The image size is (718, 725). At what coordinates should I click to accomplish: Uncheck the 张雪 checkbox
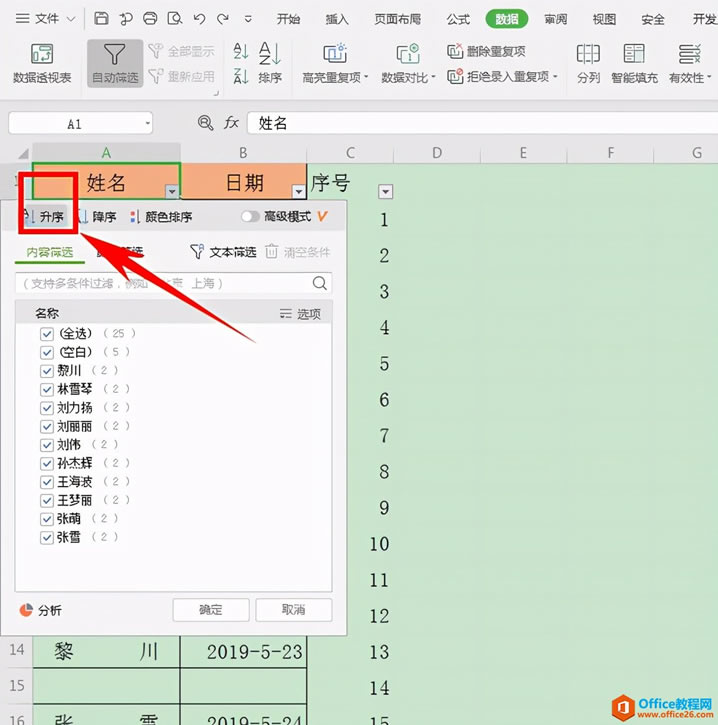coord(47,537)
